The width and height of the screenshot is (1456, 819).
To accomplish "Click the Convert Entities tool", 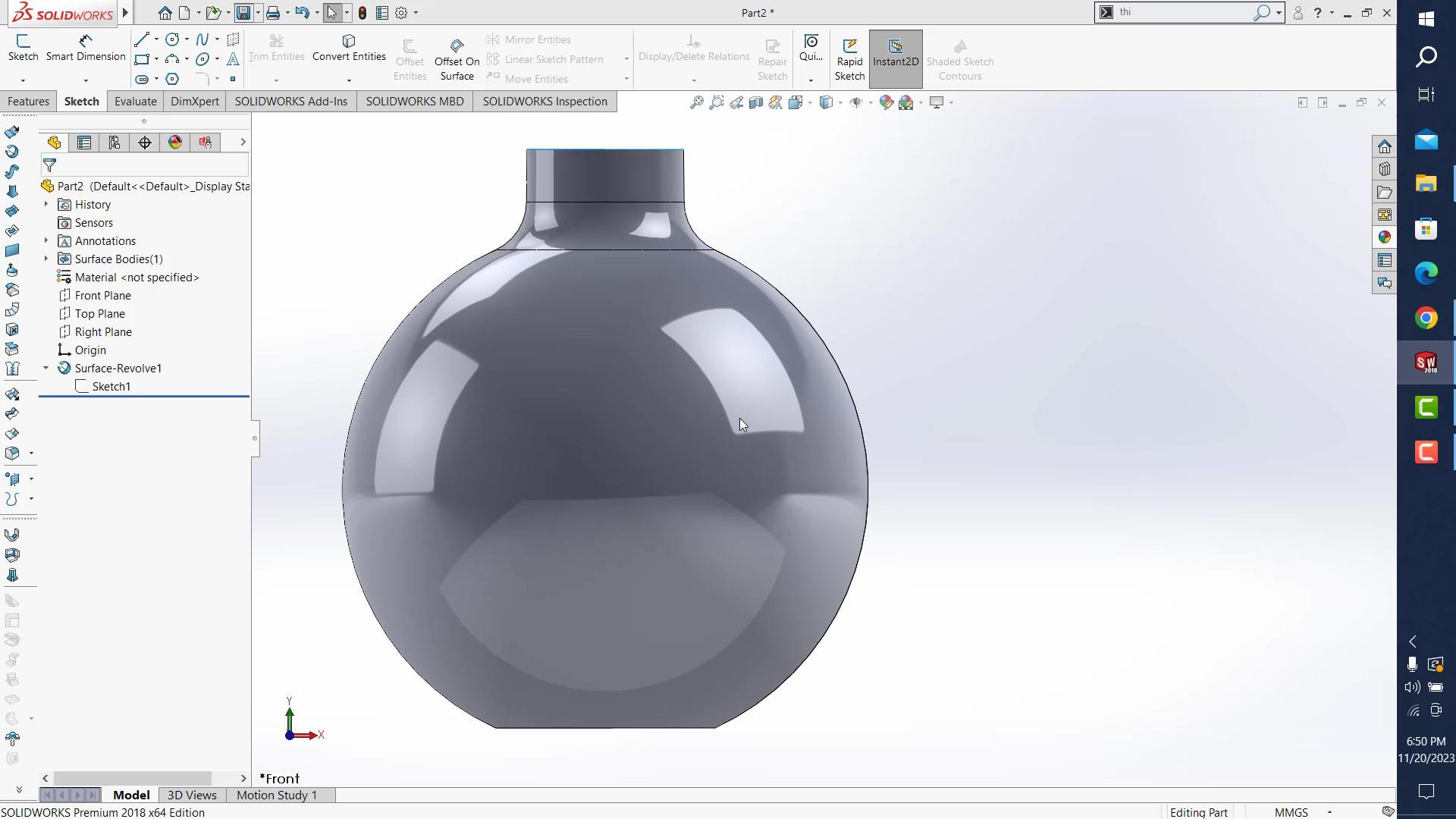I will pos(349,47).
